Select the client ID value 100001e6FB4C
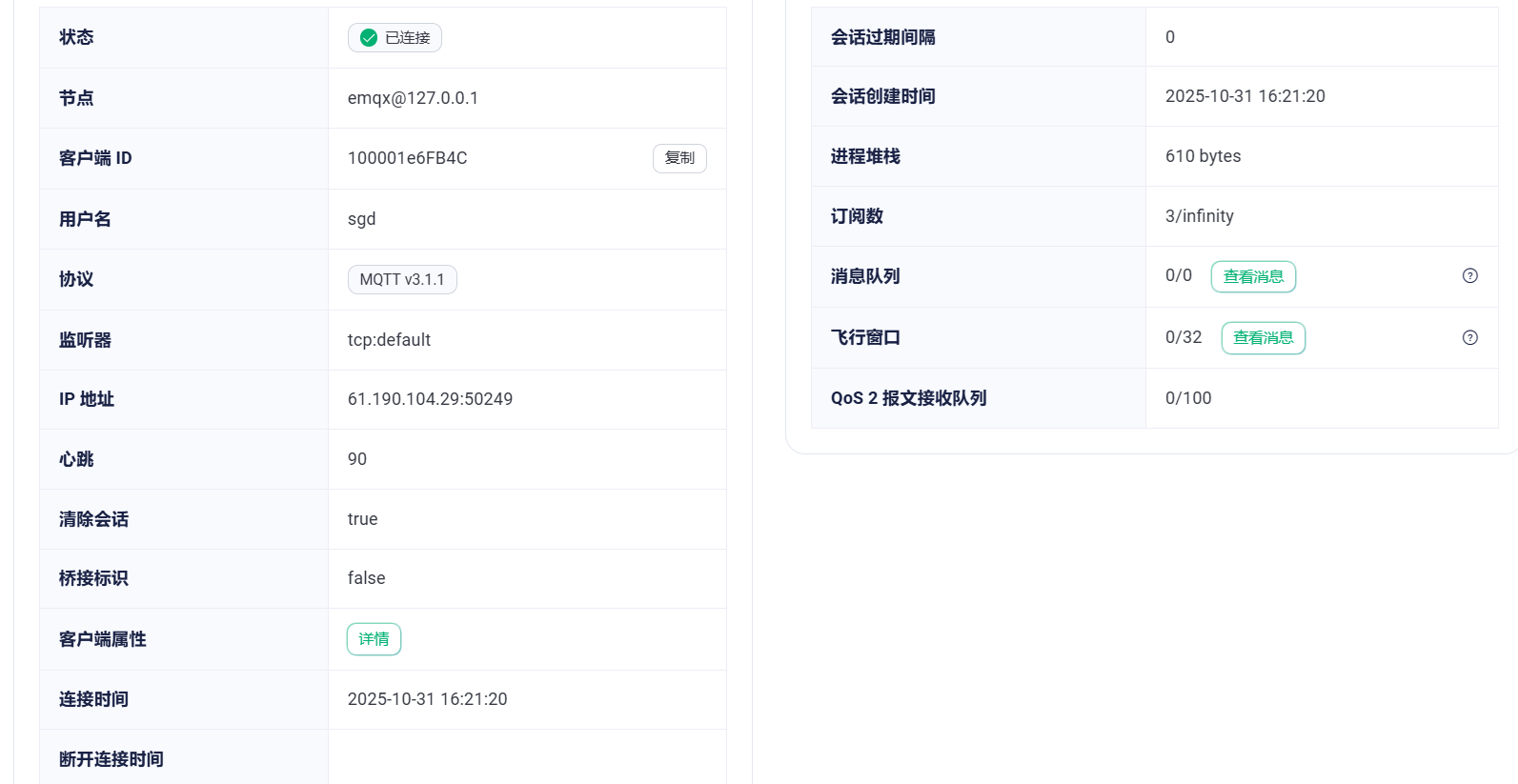 pos(407,158)
